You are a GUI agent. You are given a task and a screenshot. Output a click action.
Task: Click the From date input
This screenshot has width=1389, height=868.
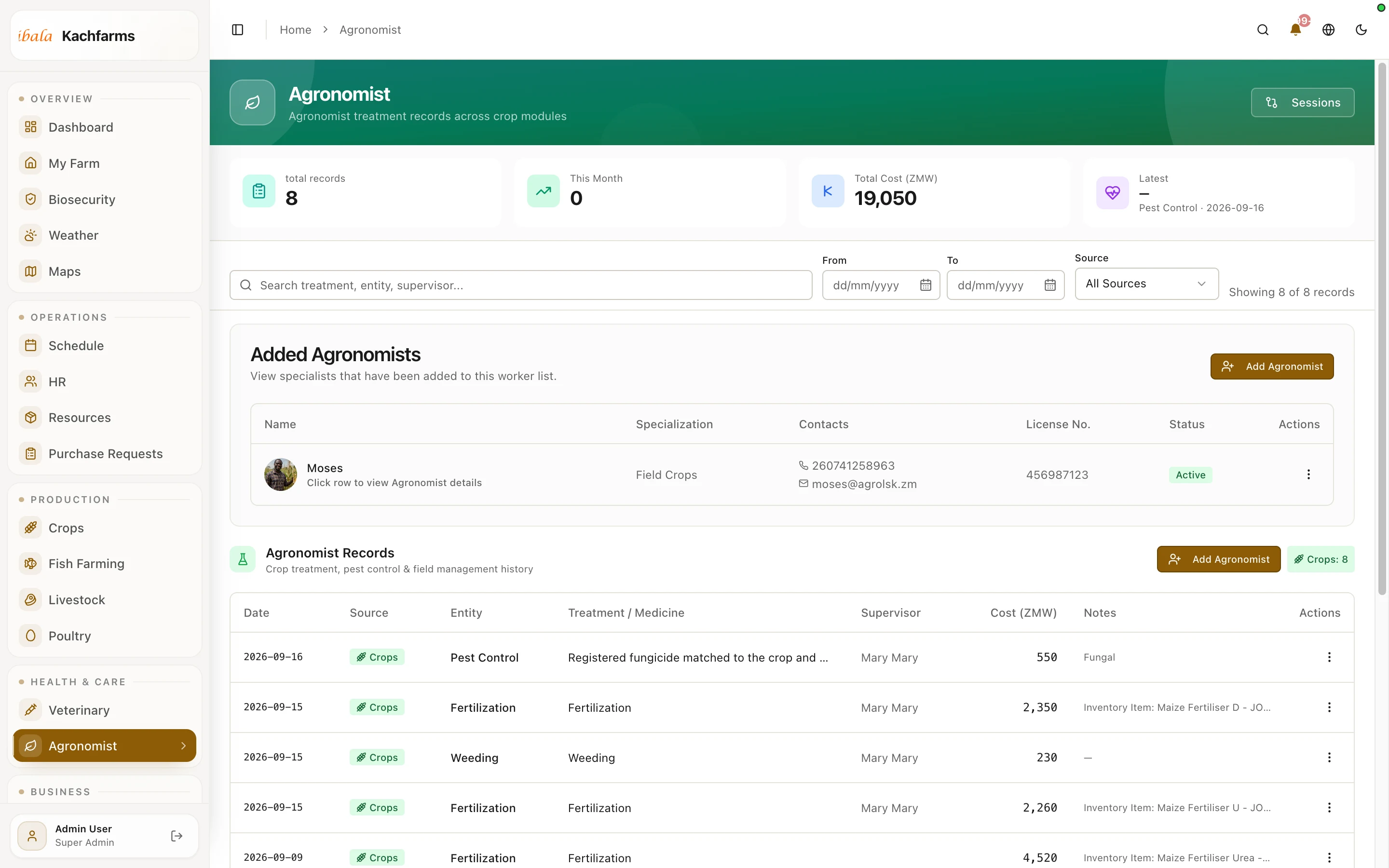(x=881, y=285)
